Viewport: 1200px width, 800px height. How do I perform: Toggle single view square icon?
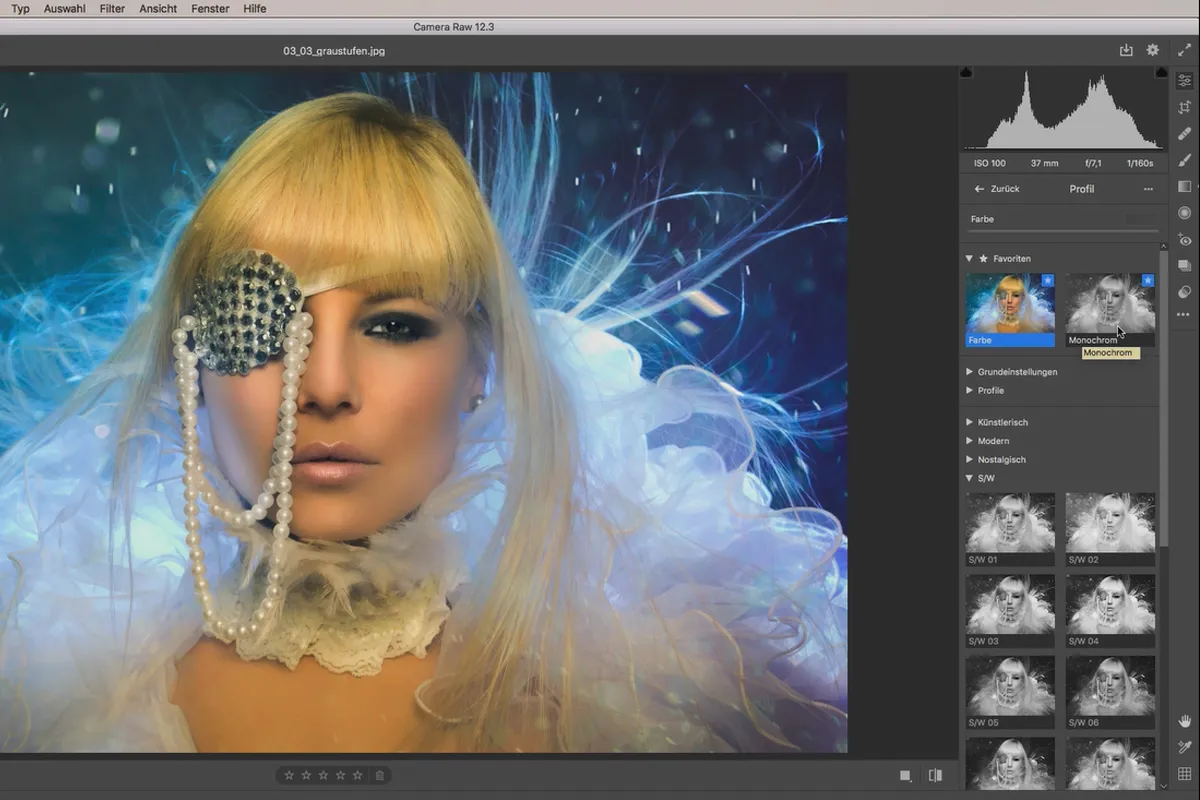905,775
